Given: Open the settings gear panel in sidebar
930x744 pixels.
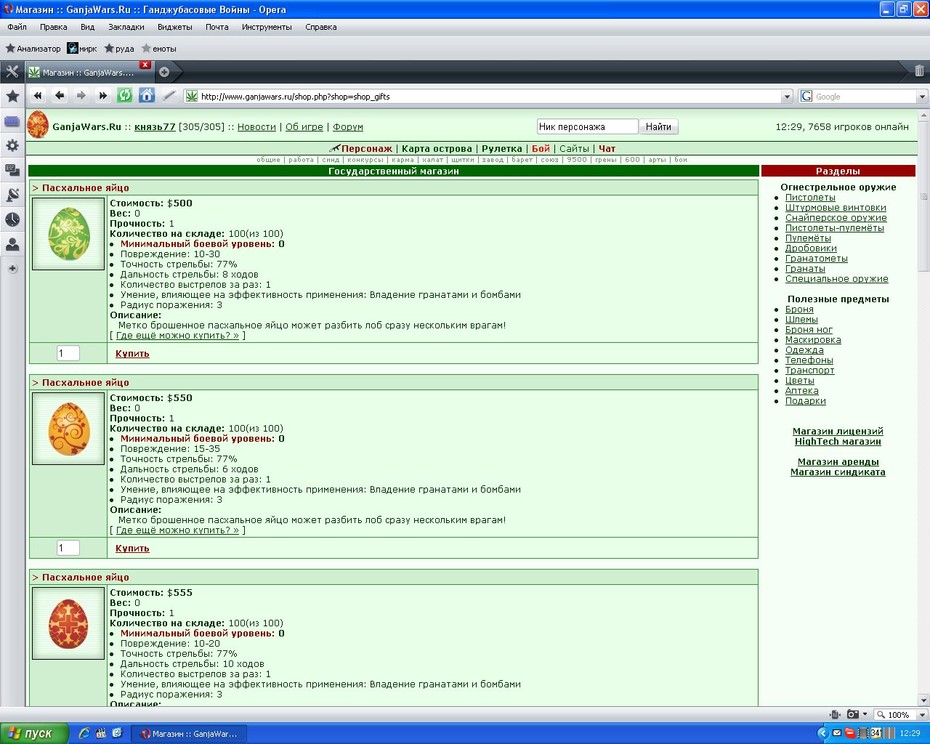Looking at the screenshot, I should pos(12,145).
